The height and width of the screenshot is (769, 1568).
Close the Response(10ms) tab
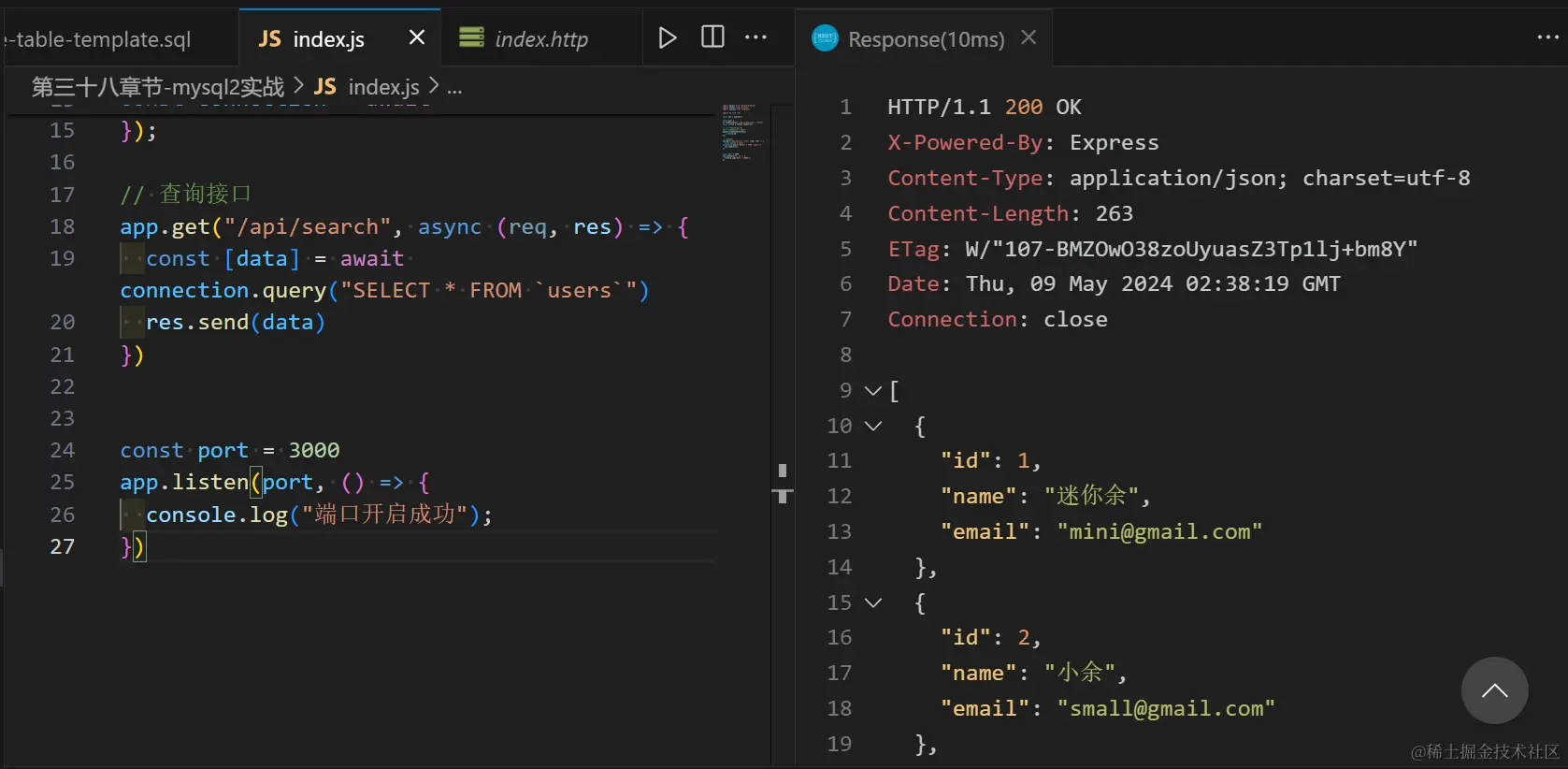coord(1029,37)
